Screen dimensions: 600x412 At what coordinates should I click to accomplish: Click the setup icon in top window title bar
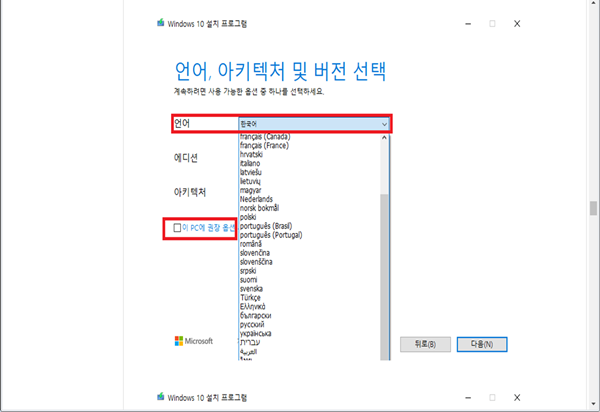[x=161, y=23]
